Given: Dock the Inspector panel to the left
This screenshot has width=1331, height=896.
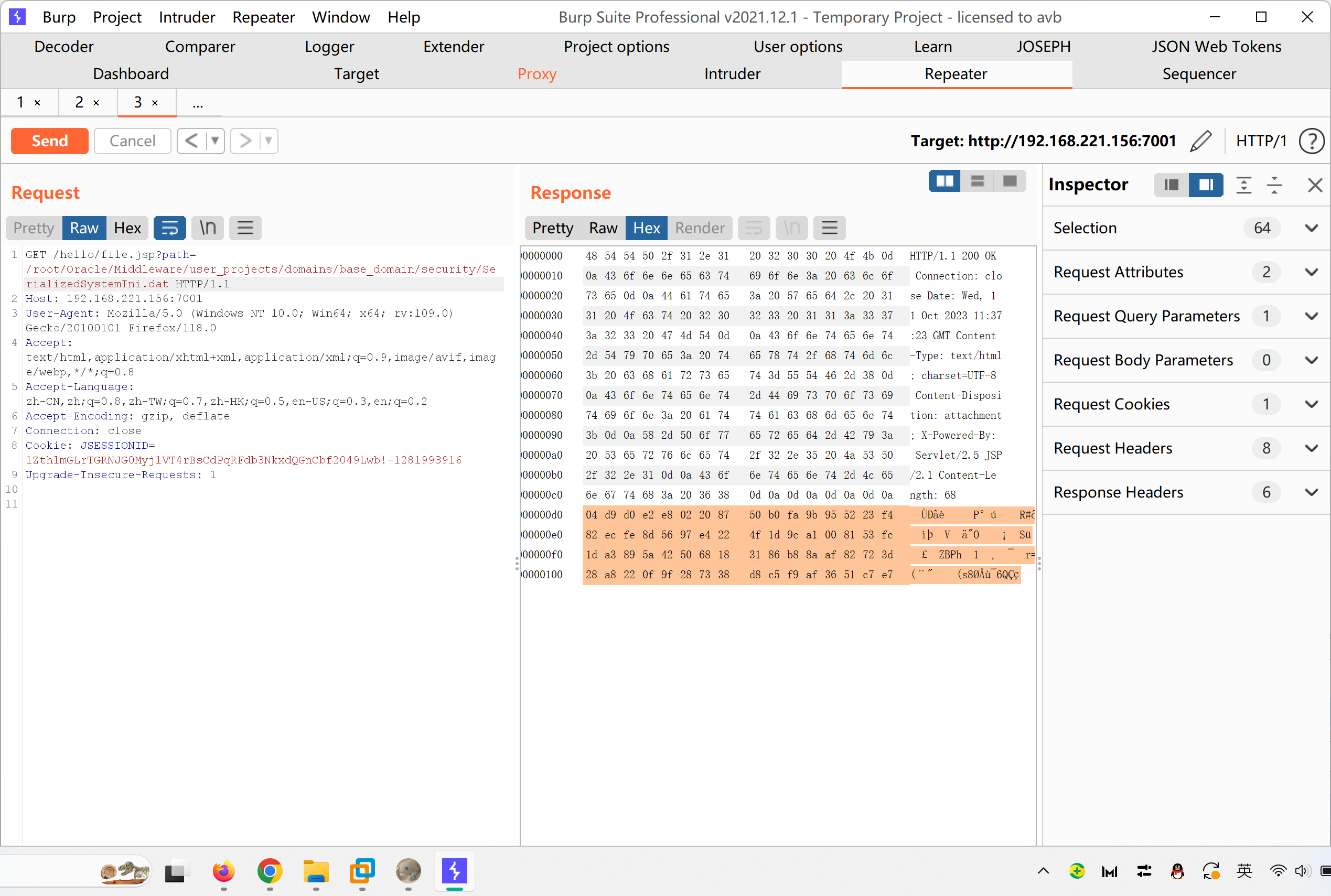Looking at the screenshot, I should click(1171, 185).
